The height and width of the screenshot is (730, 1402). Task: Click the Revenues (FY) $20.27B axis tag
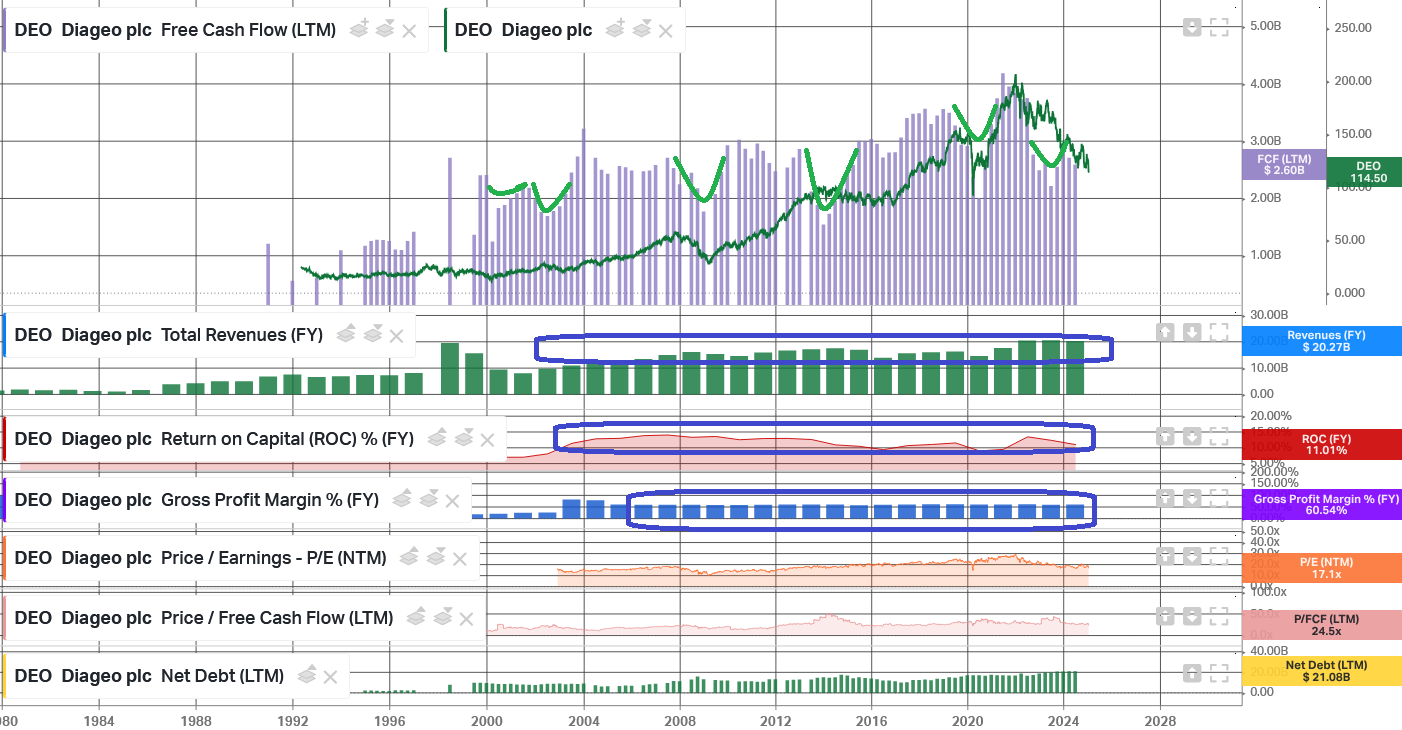1322,341
